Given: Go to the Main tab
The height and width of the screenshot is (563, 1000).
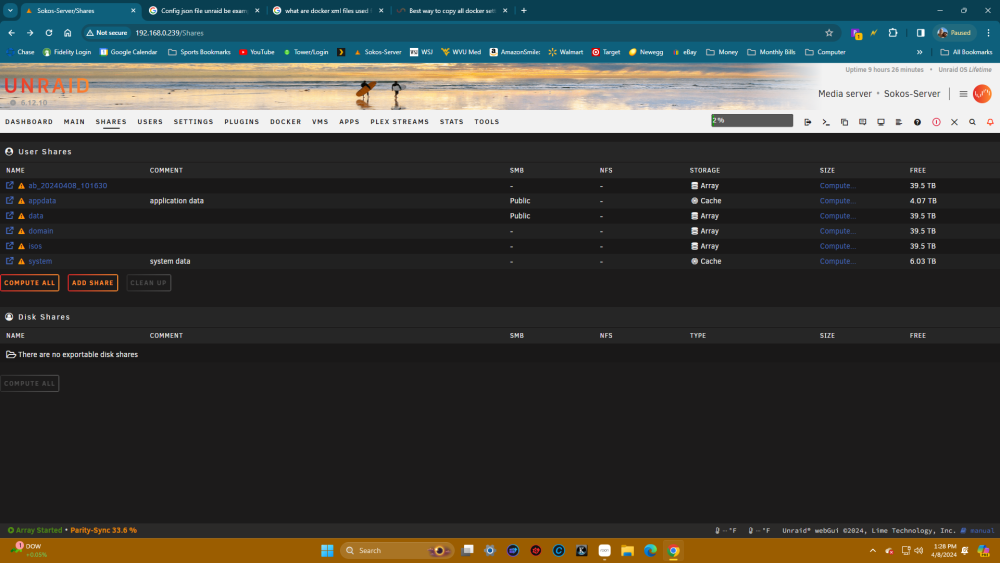Looking at the screenshot, I should pos(74,122).
